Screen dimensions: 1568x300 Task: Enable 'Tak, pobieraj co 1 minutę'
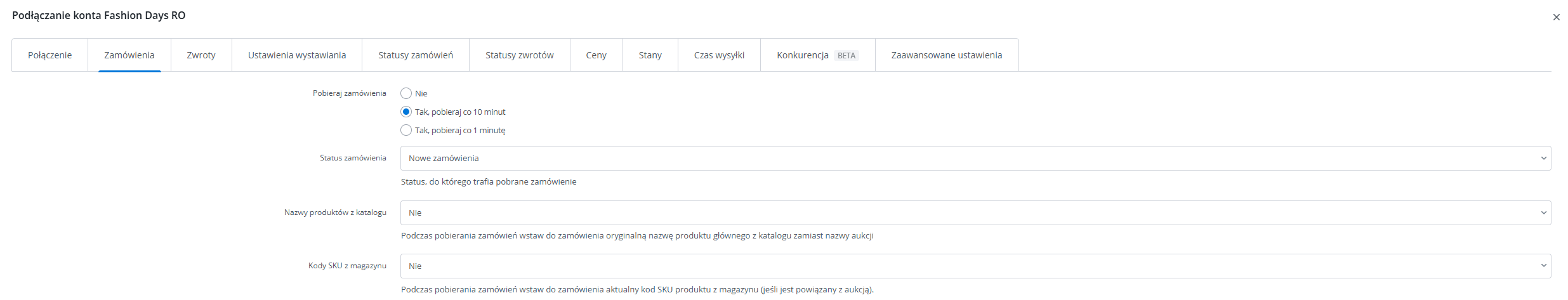pos(406,130)
